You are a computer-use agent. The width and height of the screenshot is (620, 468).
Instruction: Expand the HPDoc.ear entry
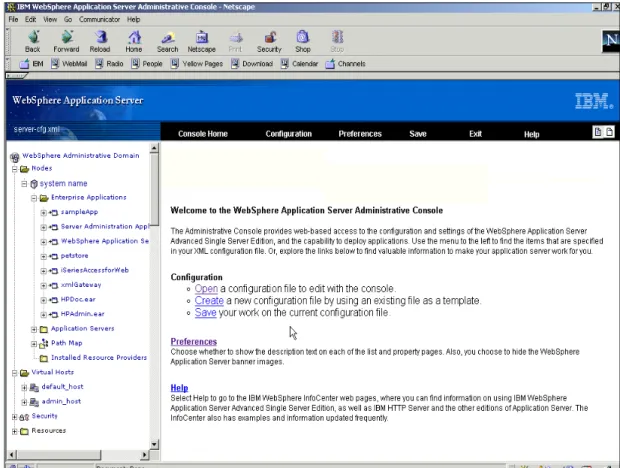[x=43, y=300]
